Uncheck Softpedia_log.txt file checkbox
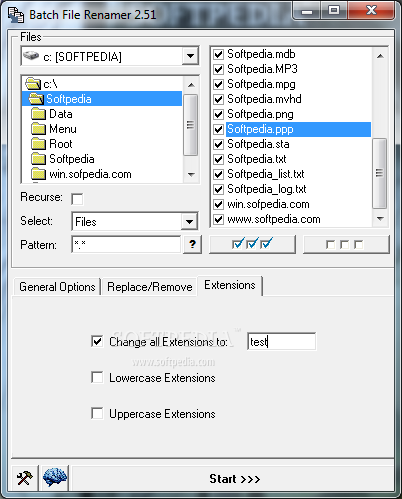 (218, 189)
